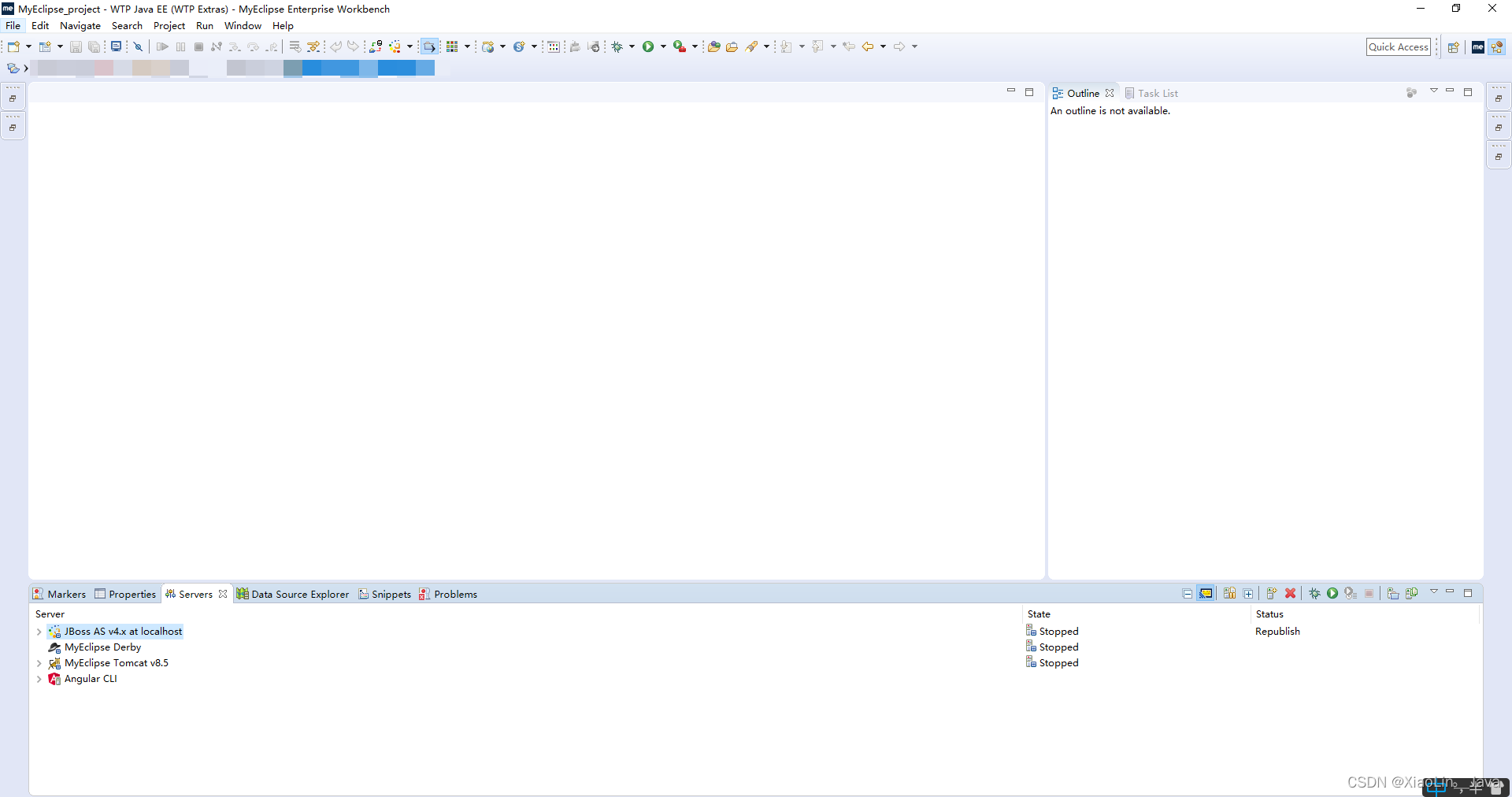Click the Save All icon in the toolbar
This screenshot has height=797, width=1512.
tap(94, 46)
